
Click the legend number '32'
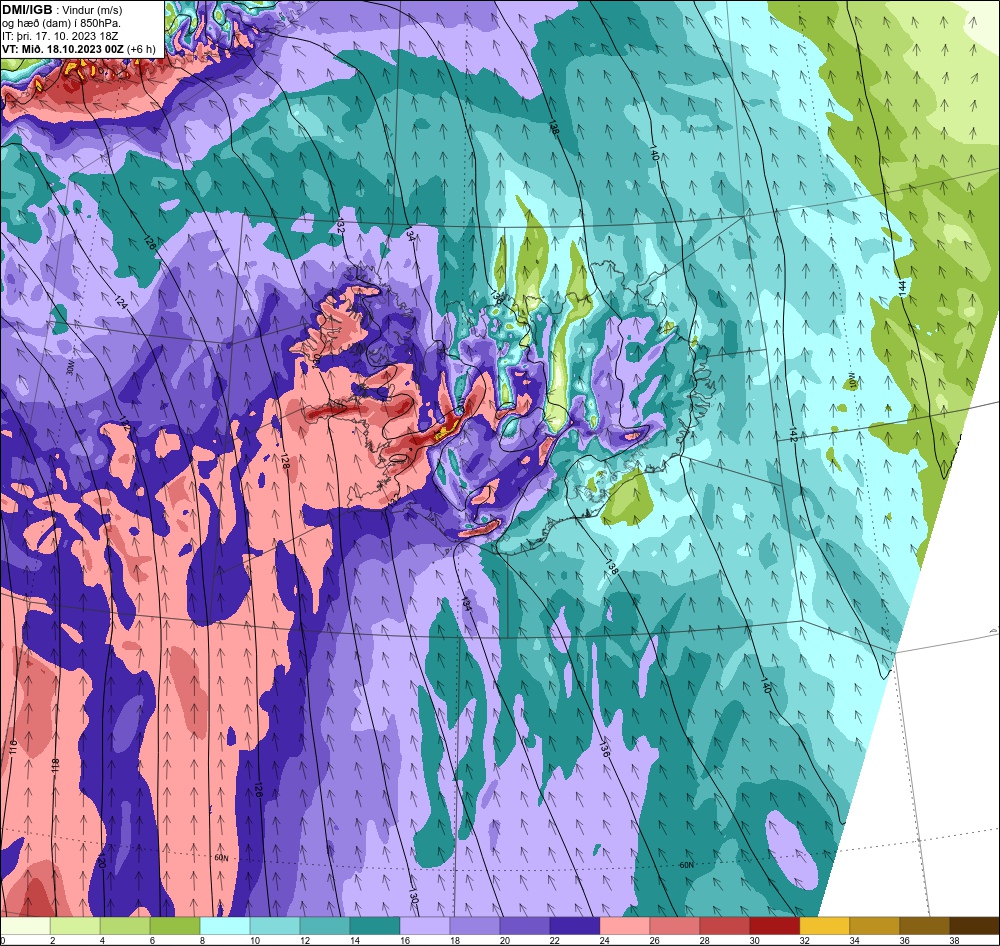pyautogui.click(x=804, y=940)
